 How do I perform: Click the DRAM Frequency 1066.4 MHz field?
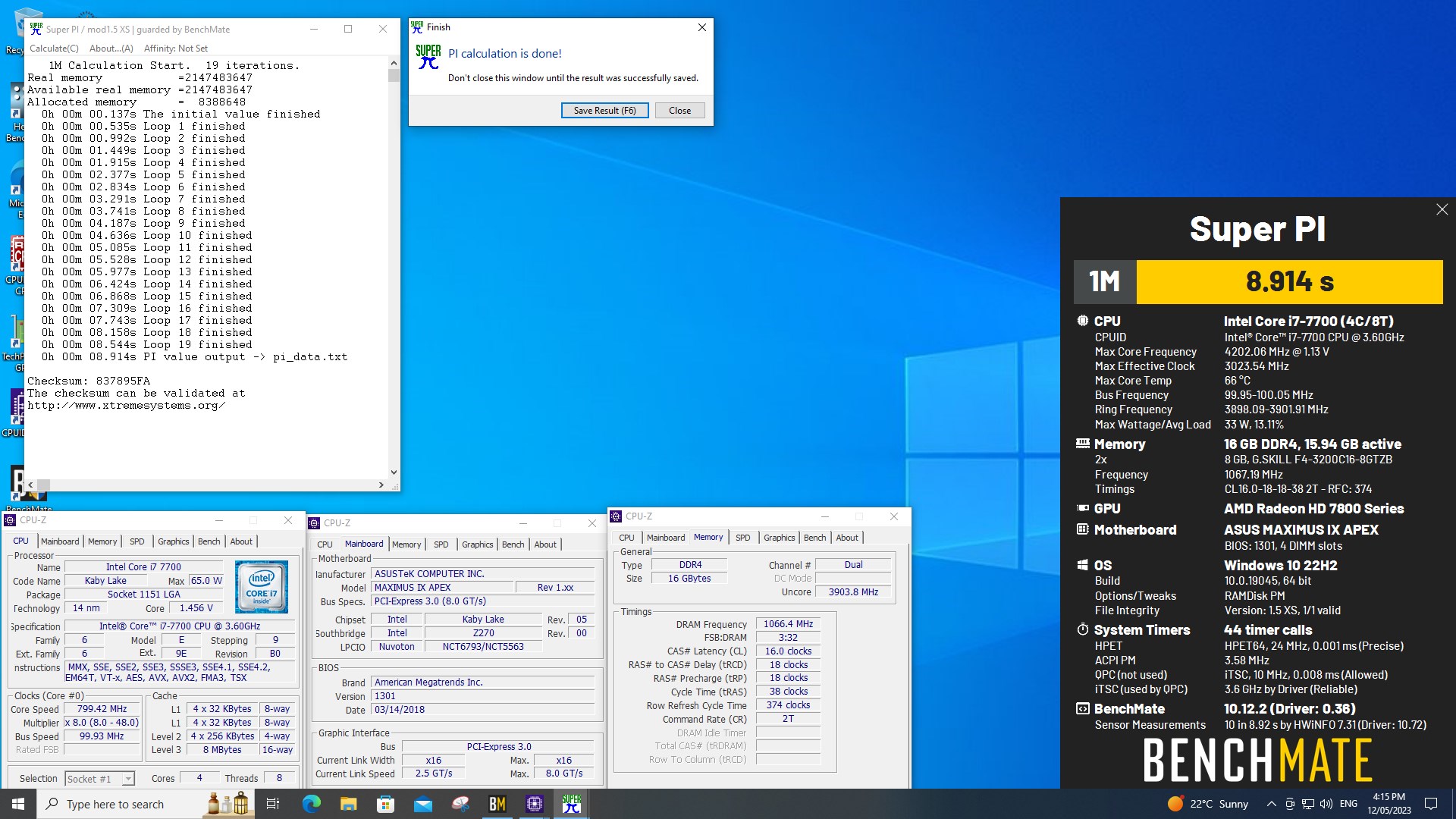coord(788,624)
